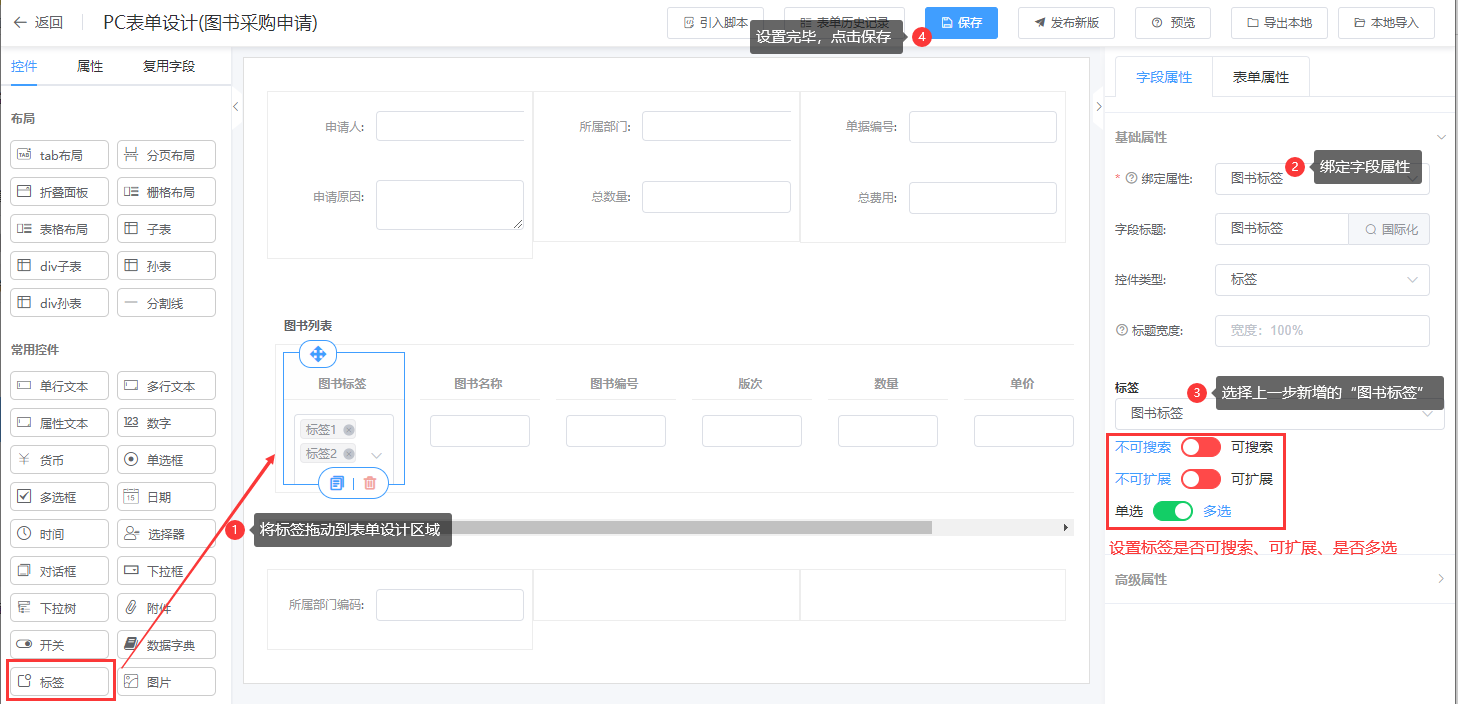
Task: Click the 申请人 input field
Action: [450, 127]
